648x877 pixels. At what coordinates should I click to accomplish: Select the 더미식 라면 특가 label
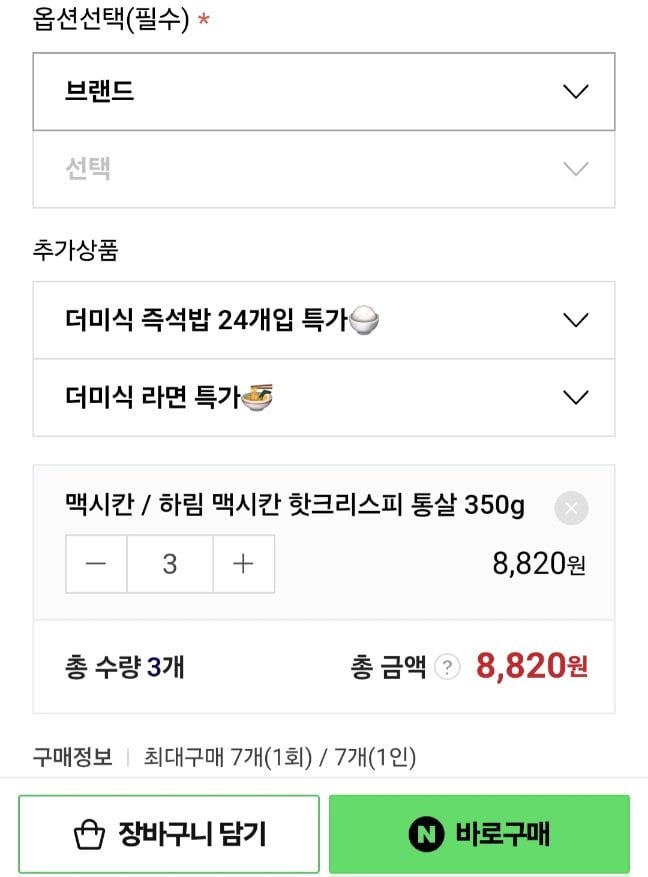[152, 398]
